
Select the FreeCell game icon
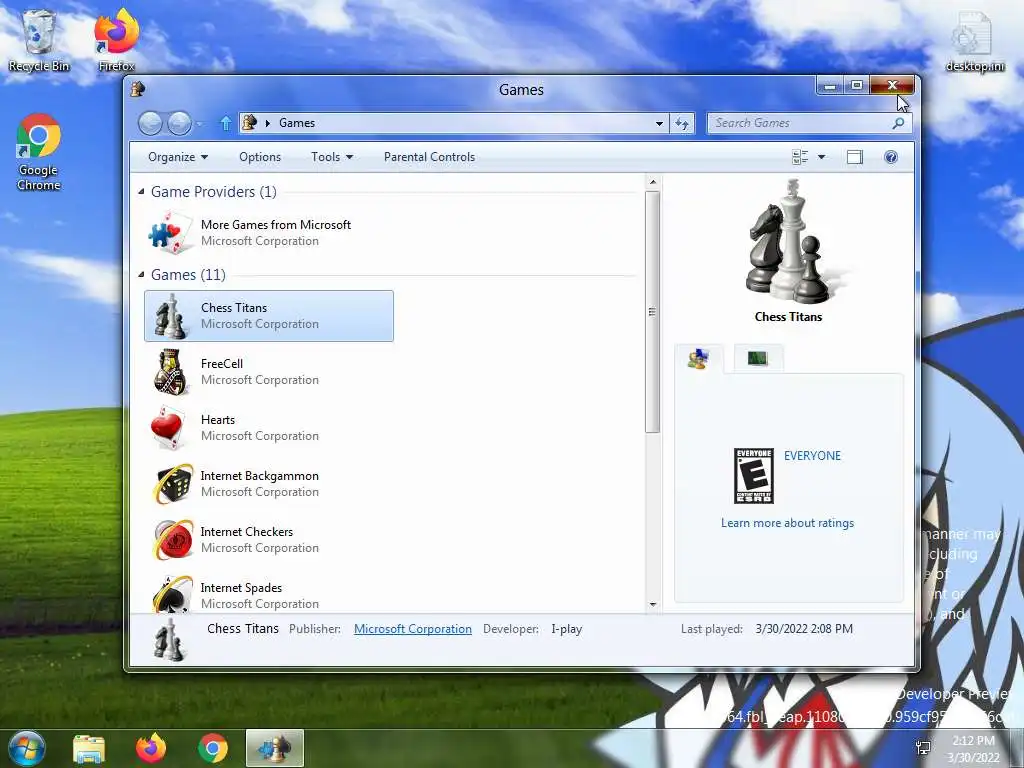point(169,372)
